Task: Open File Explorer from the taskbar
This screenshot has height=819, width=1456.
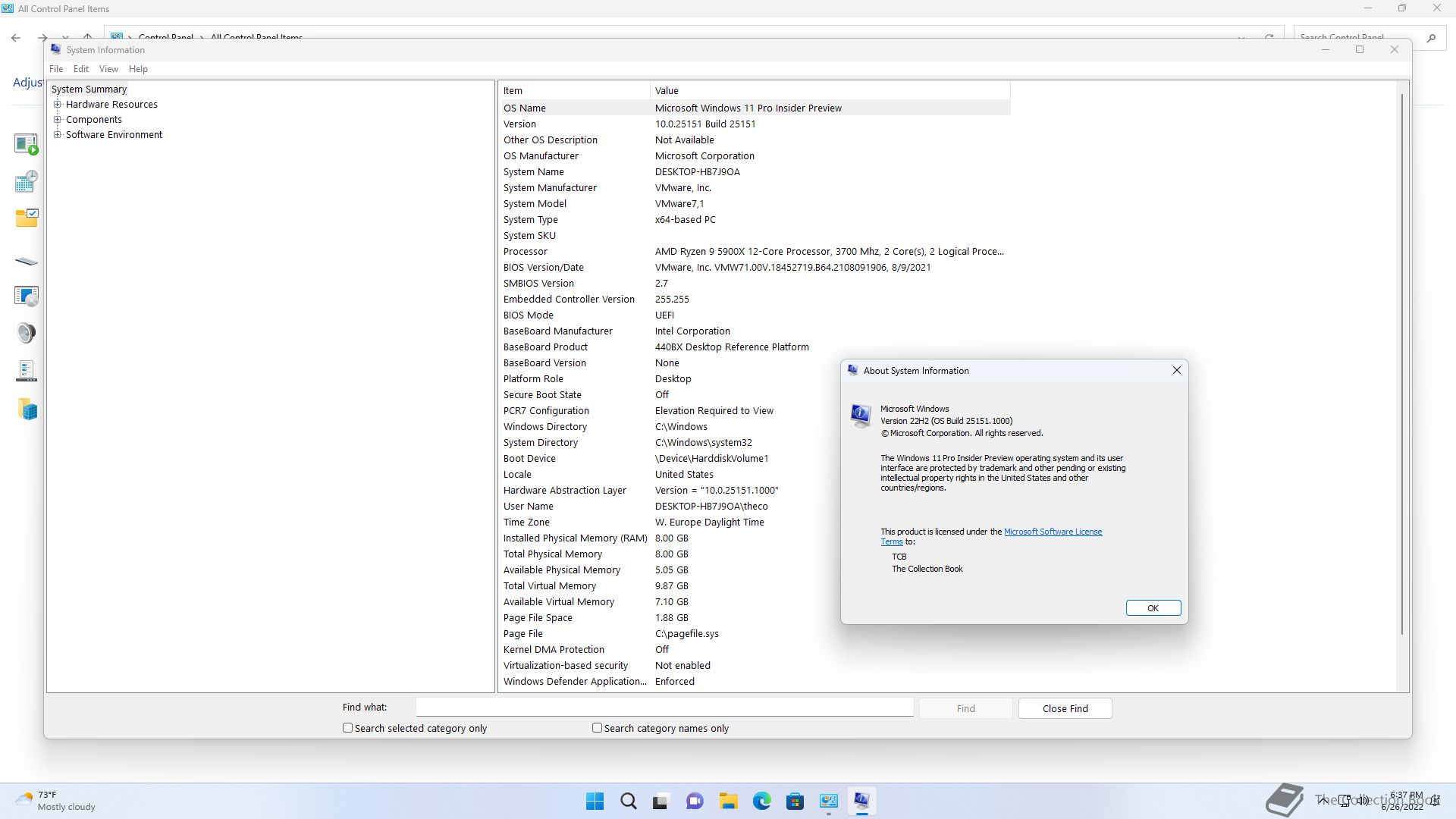Action: 728,801
